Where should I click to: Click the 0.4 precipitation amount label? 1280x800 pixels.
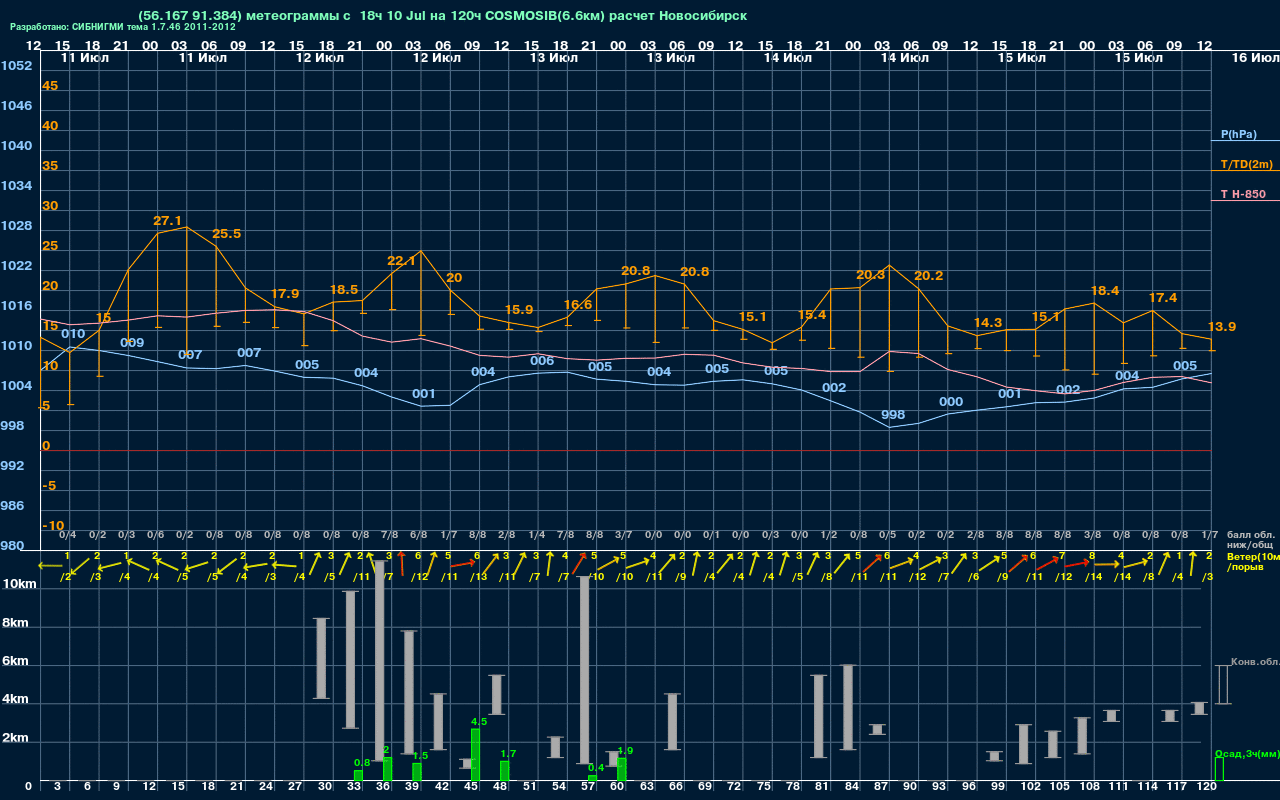pyautogui.click(x=596, y=768)
